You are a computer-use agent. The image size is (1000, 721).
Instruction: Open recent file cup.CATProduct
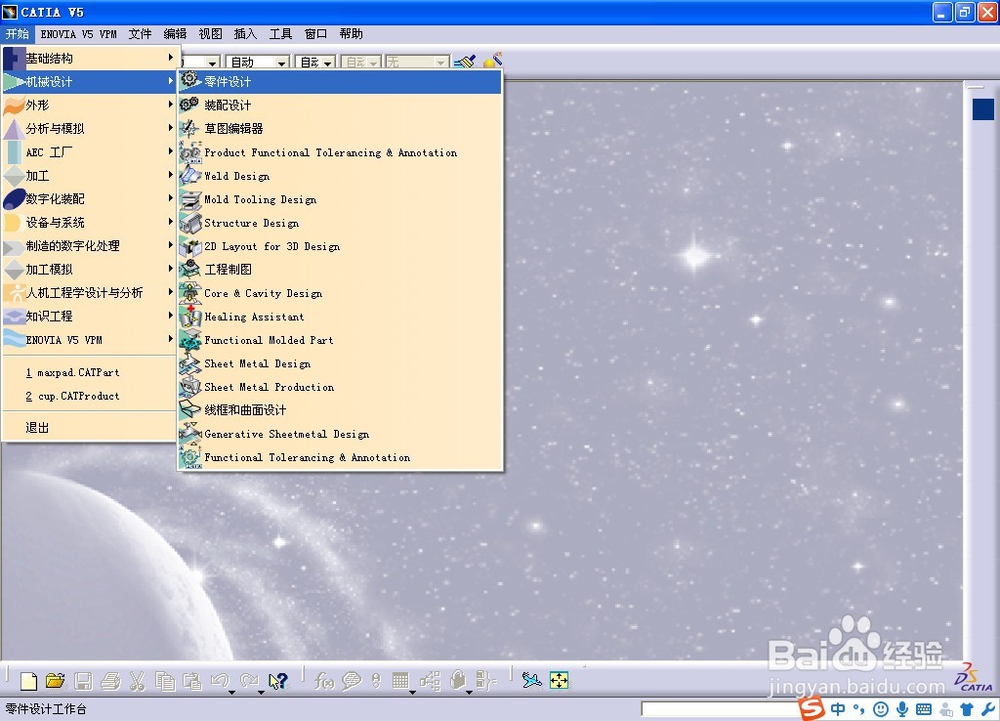tap(89, 396)
